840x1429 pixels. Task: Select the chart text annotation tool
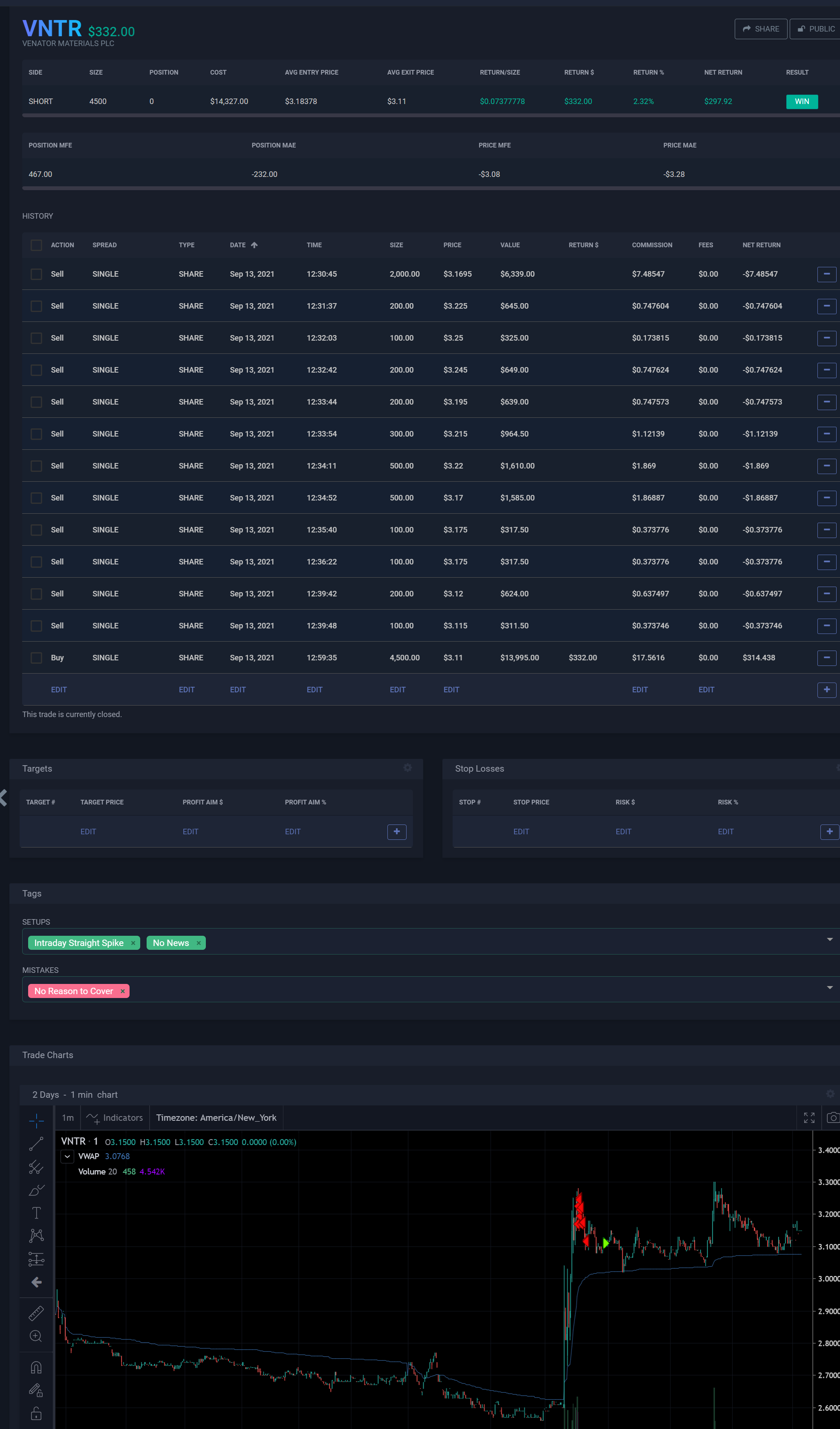point(36,1212)
